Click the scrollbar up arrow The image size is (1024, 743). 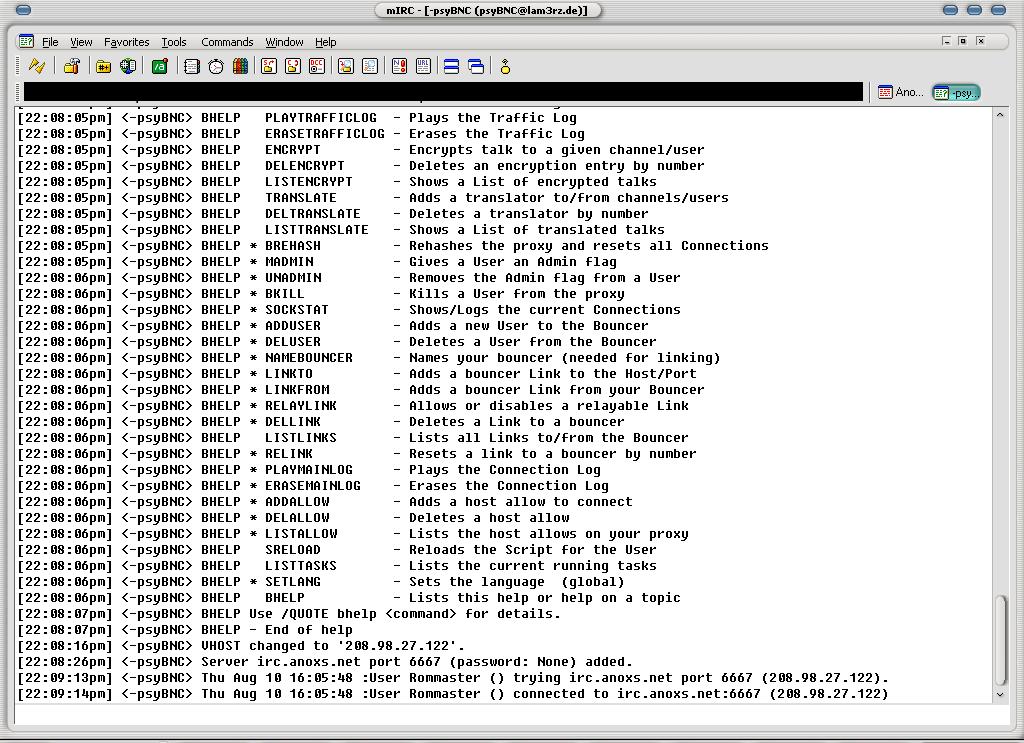[x=1000, y=115]
